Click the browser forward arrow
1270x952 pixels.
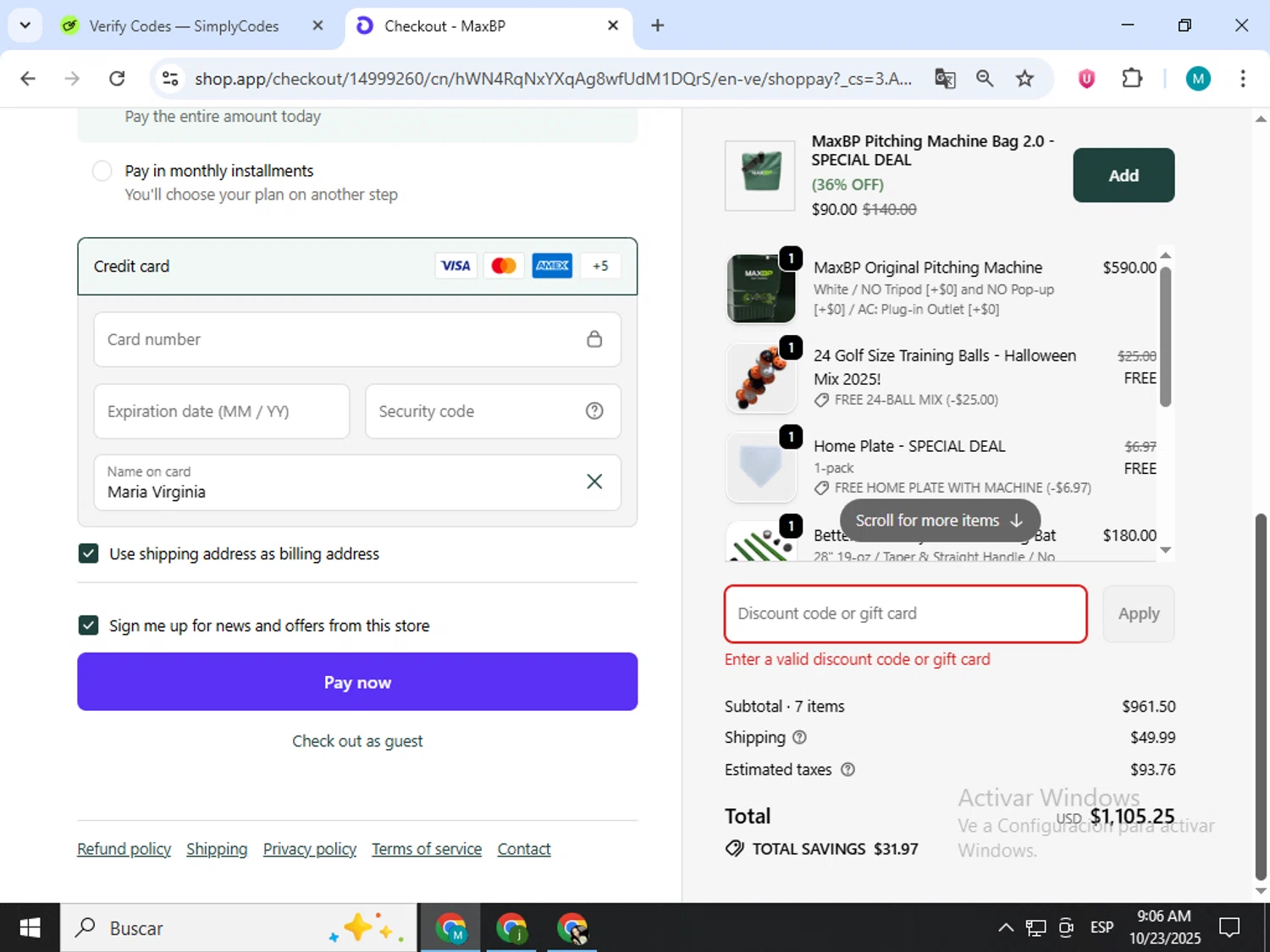[72, 79]
